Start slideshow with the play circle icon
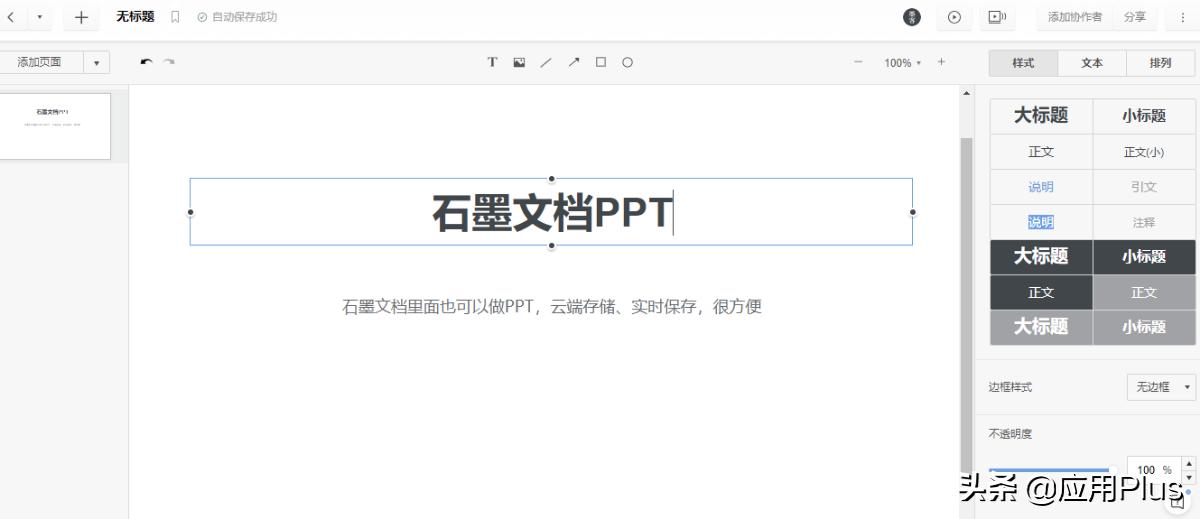Viewport: 1200px width, 519px height. (954, 17)
